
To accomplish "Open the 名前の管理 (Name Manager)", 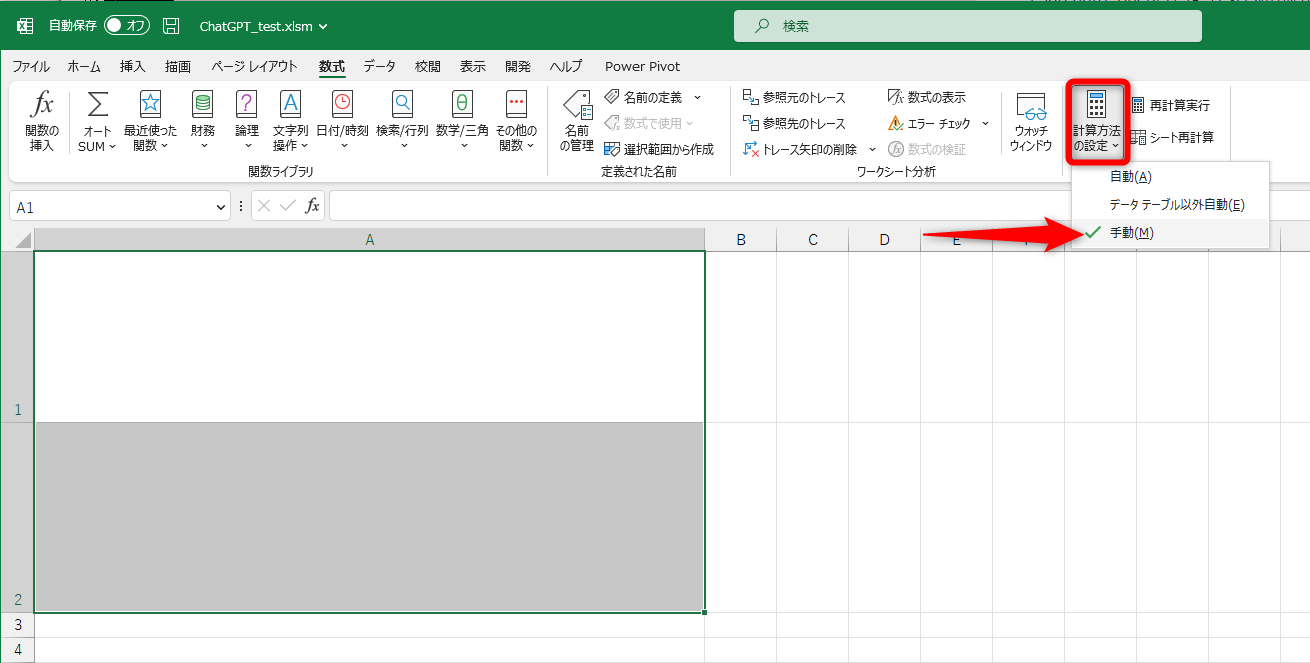I will pos(576,118).
